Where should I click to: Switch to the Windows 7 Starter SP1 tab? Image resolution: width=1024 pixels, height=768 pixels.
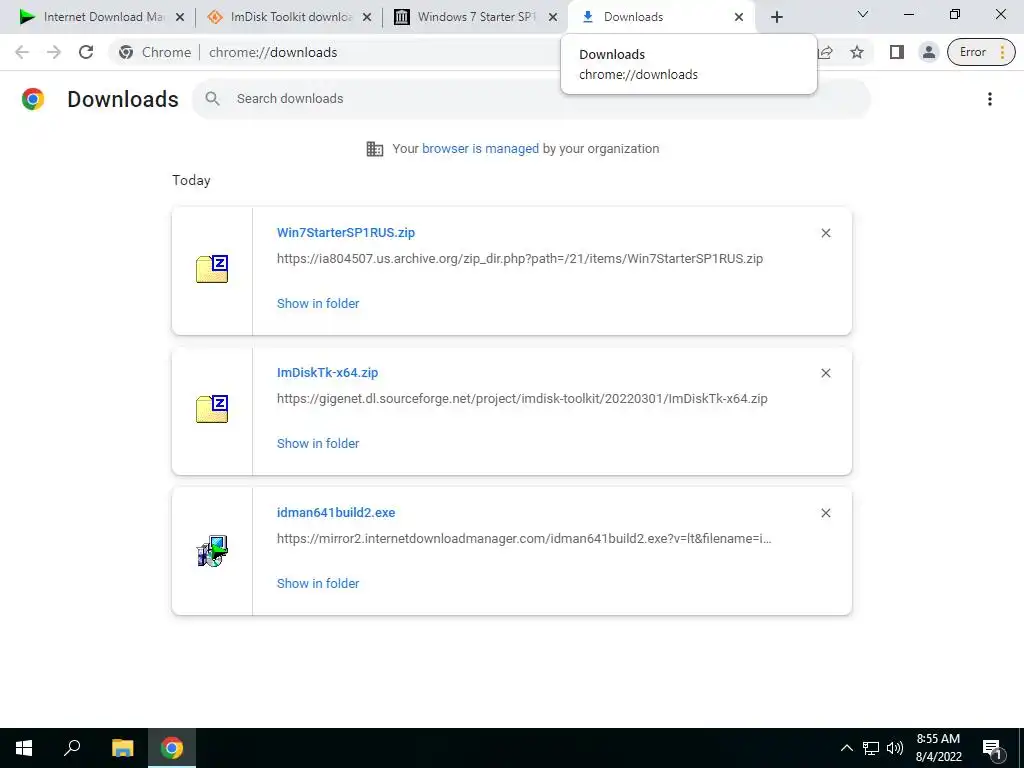475,17
